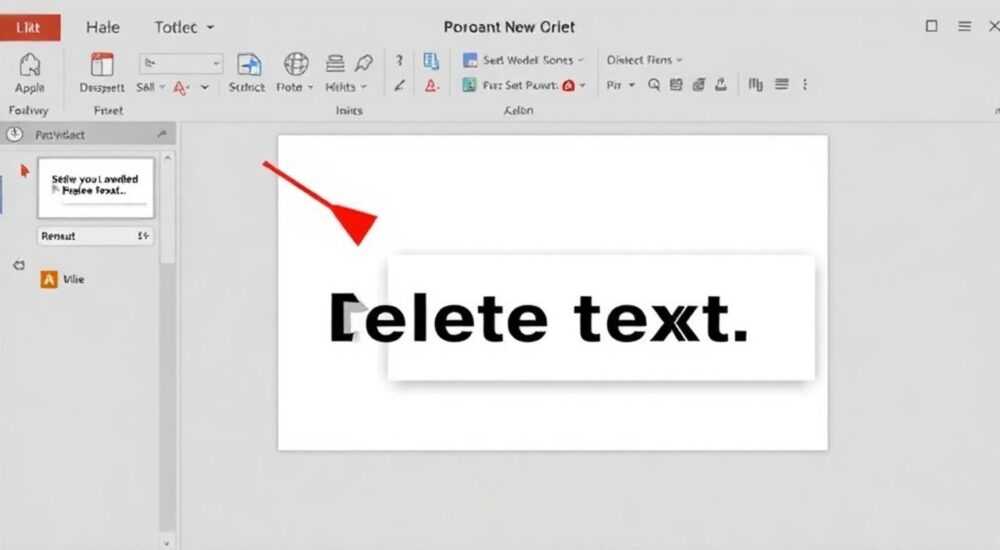Switch to the Hale tab
The image size is (1000, 550).
(103, 27)
